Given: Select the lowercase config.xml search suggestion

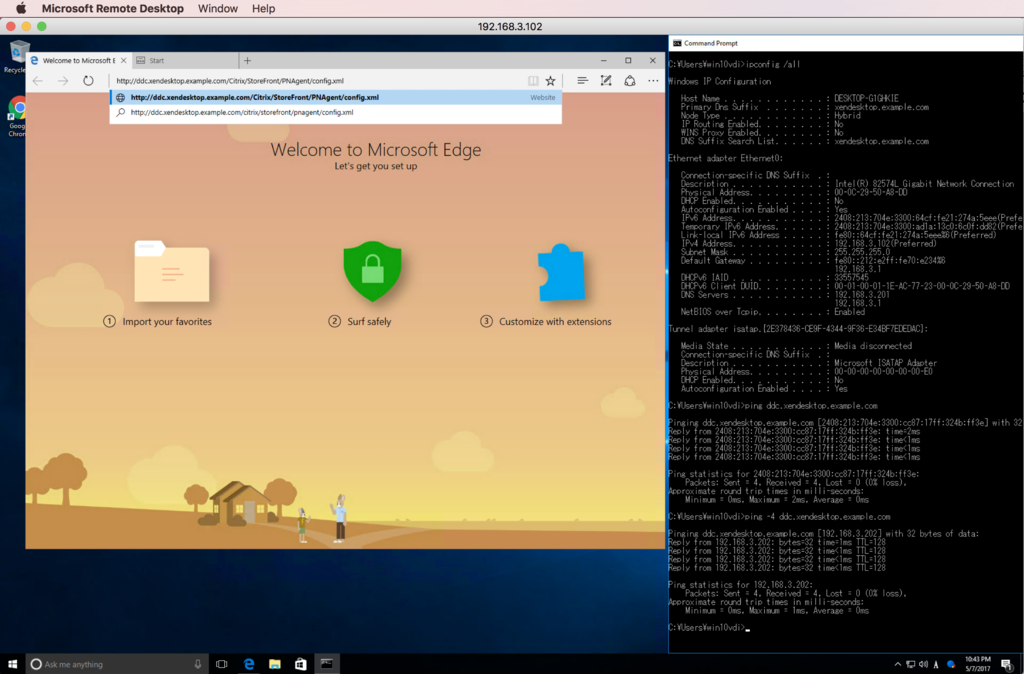Looking at the screenshot, I should click(x=336, y=112).
